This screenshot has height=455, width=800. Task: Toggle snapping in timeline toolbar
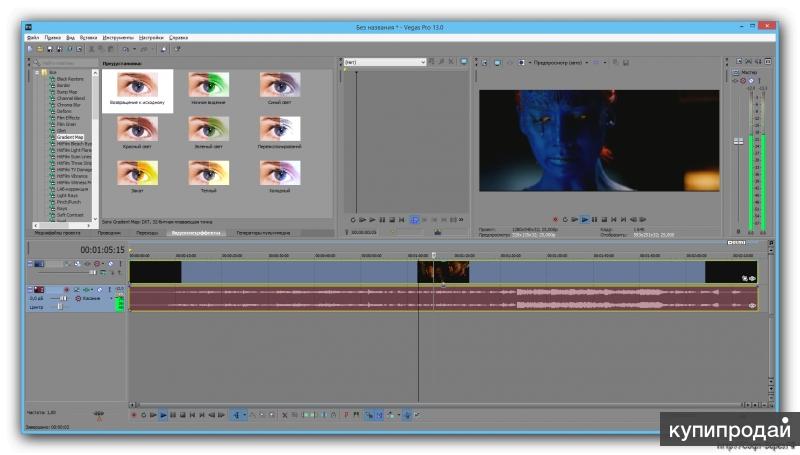point(369,415)
